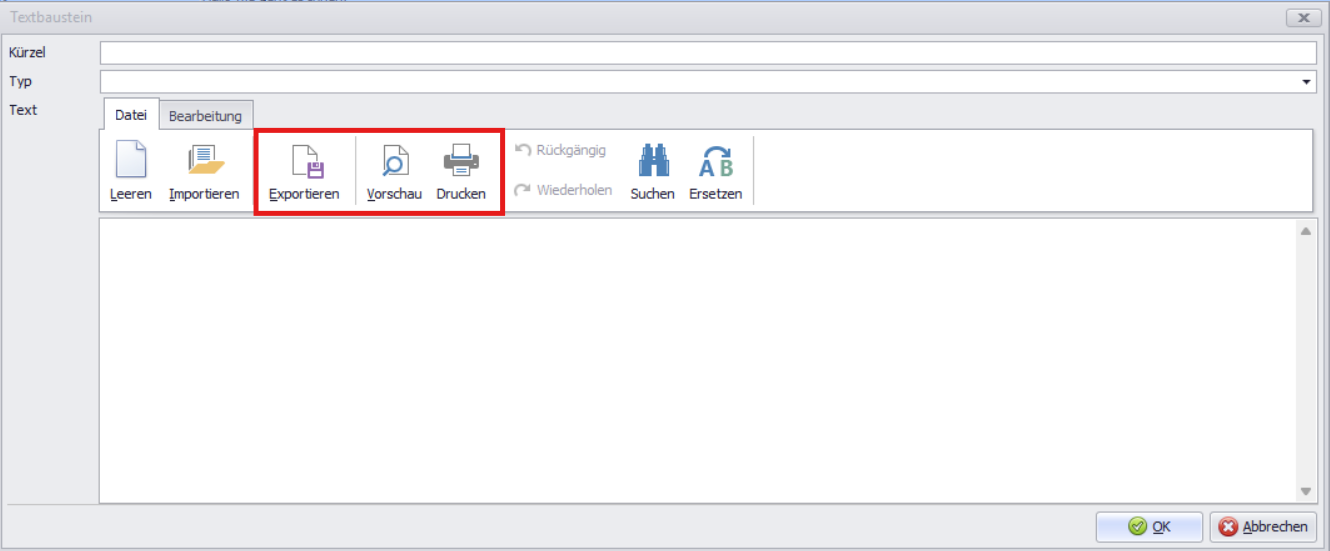Close the Textbaustein dialog window
Image resolution: width=1330 pixels, height=551 pixels.
[1303, 18]
